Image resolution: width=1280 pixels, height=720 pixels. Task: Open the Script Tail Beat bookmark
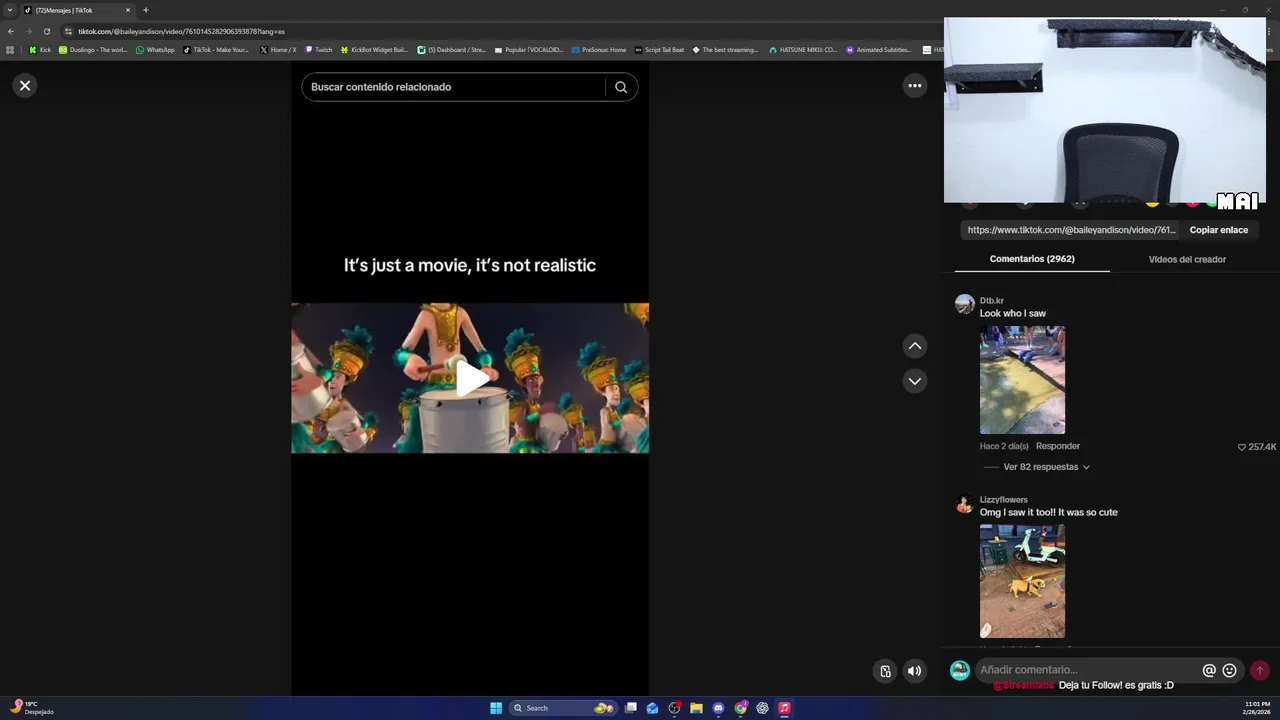tap(660, 49)
